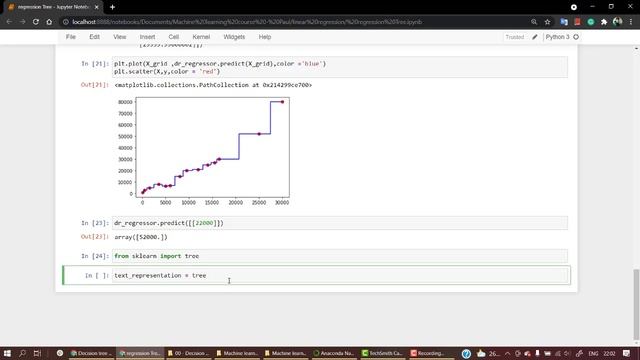Open the Chrome profile avatar

pos(618,22)
